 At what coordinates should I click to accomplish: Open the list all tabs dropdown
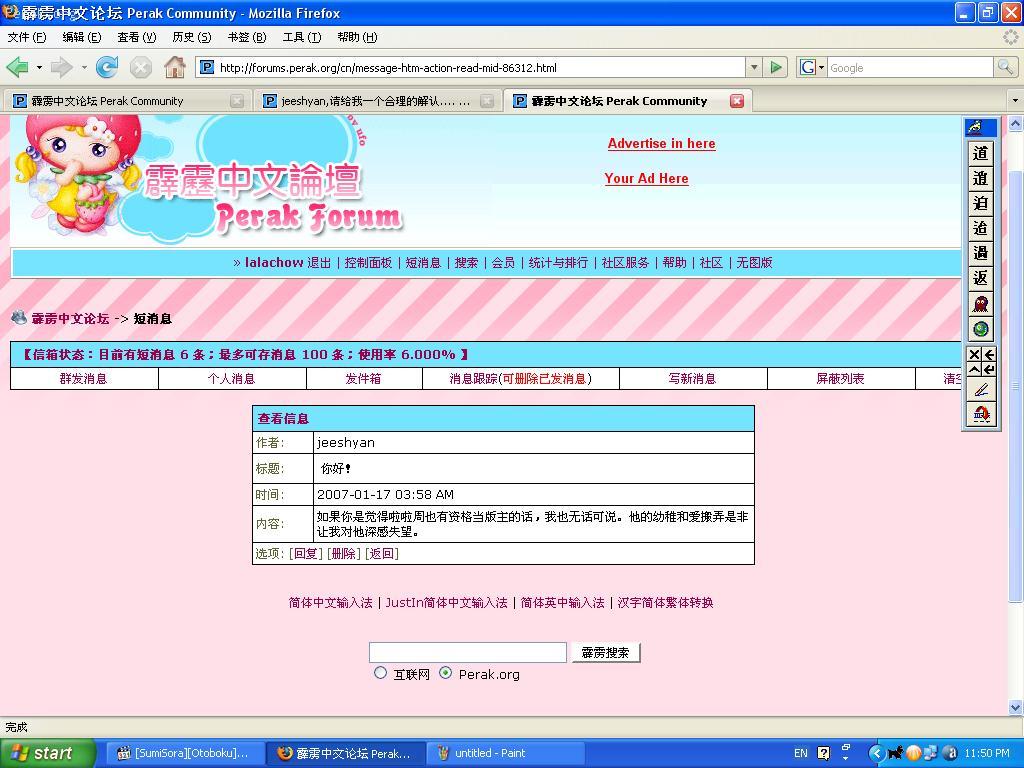point(1015,101)
